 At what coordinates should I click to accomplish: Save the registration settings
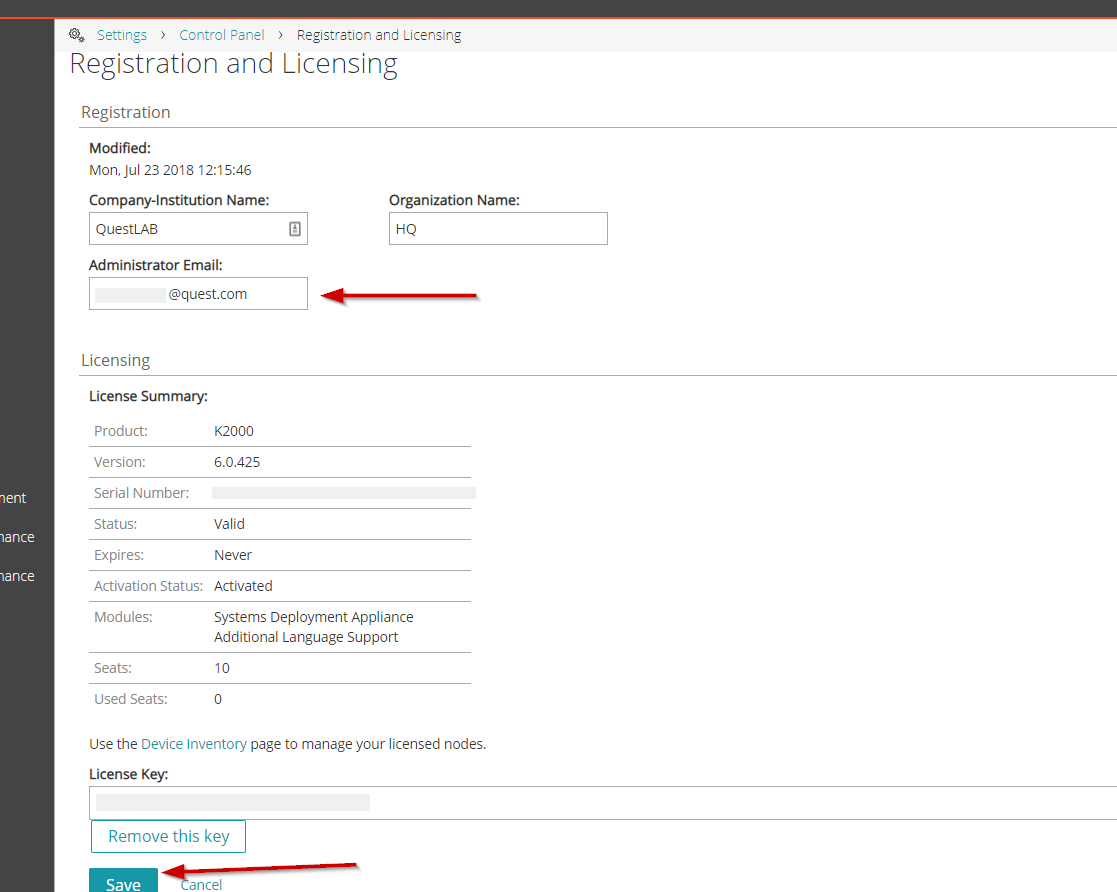(123, 882)
